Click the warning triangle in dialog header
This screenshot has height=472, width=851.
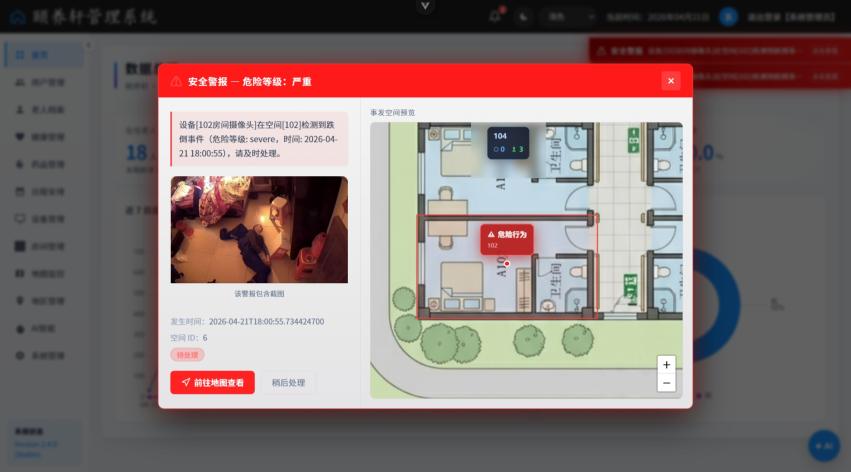click(176, 81)
